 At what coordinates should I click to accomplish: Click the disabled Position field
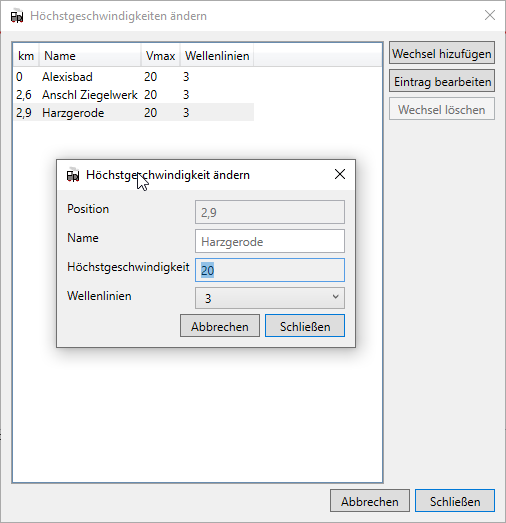(270, 212)
